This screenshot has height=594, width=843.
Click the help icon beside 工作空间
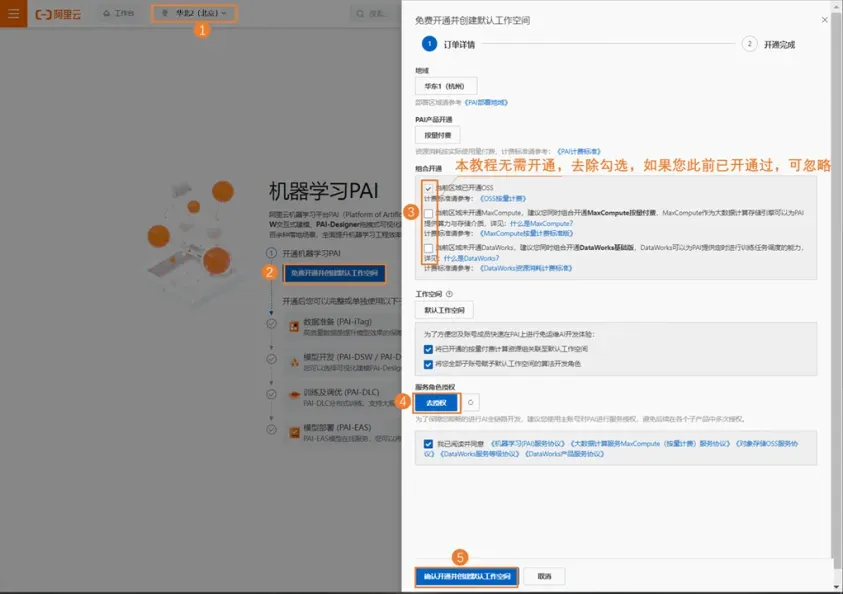pyautogui.click(x=449, y=294)
